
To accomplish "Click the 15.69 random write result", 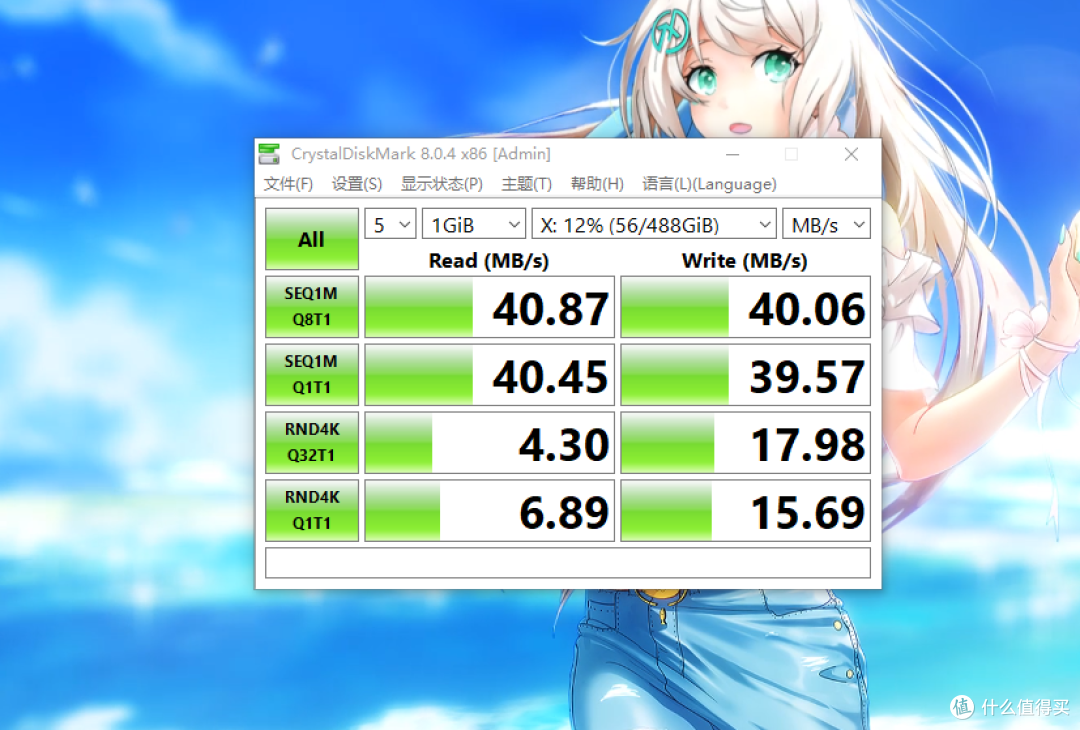I will tap(745, 510).
